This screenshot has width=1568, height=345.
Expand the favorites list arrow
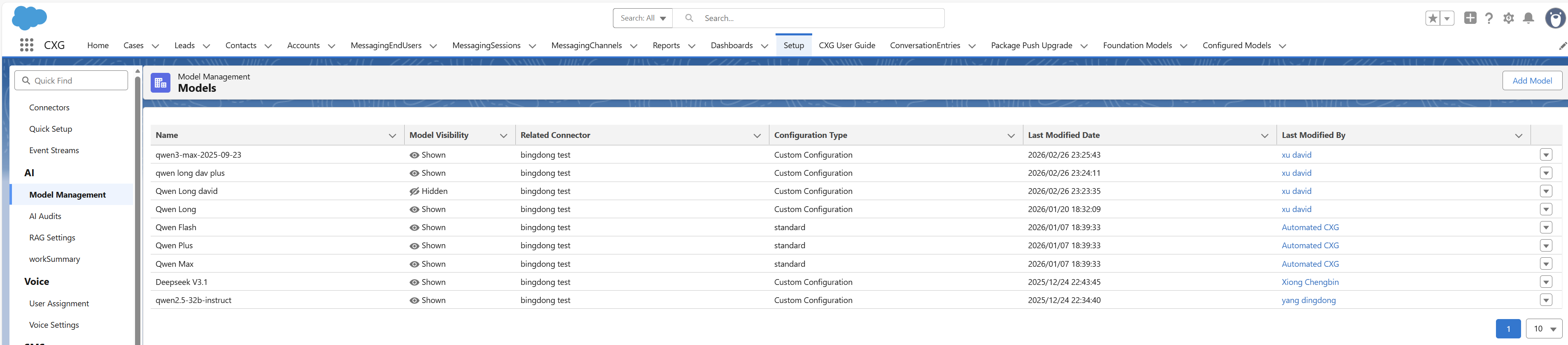pos(1447,18)
